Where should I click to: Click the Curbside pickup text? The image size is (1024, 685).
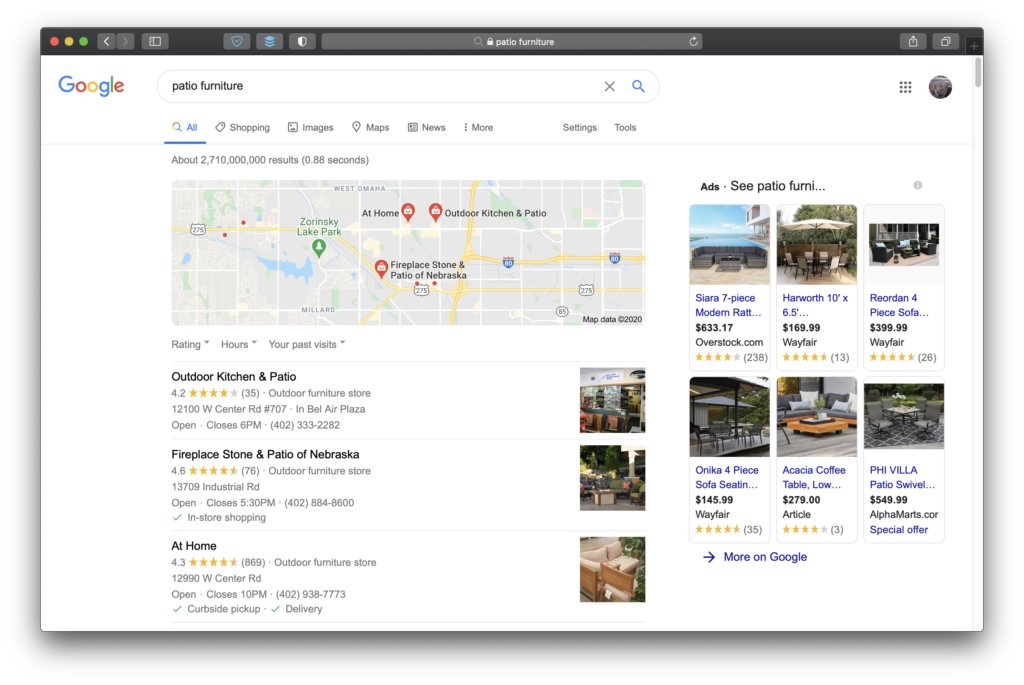click(x=223, y=609)
